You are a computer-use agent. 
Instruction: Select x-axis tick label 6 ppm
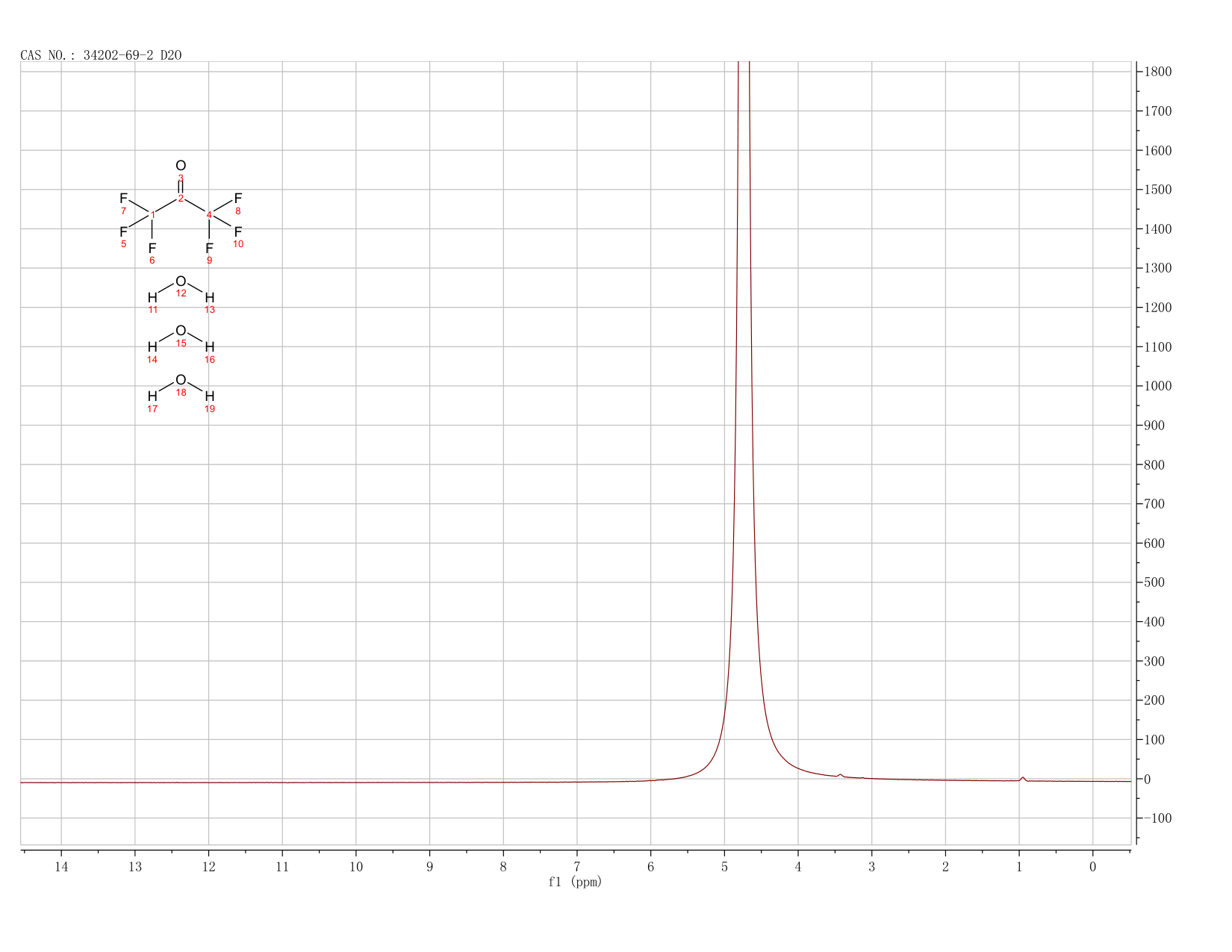coord(651,867)
